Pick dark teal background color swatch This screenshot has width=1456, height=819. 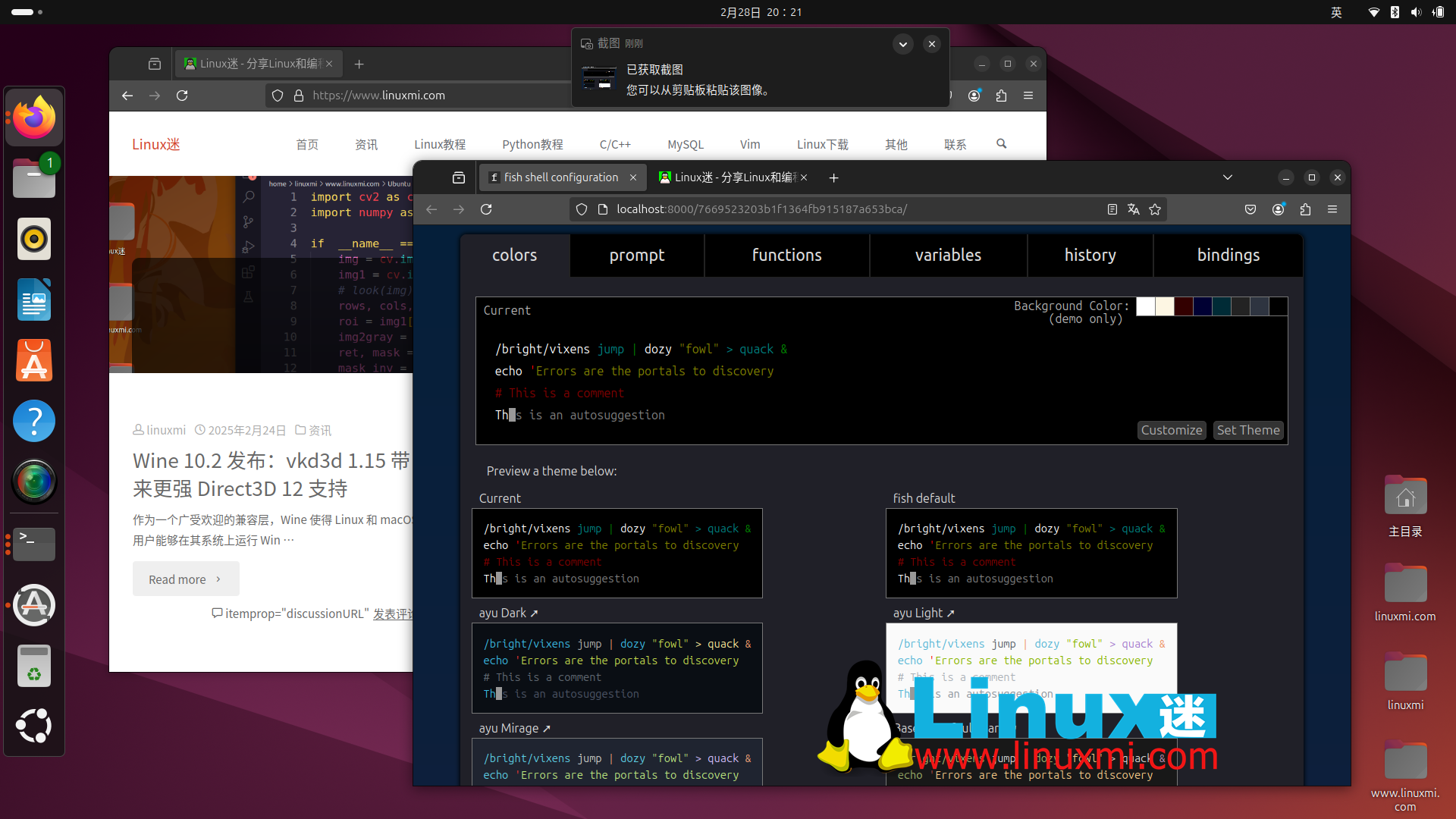tap(1222, 306)
